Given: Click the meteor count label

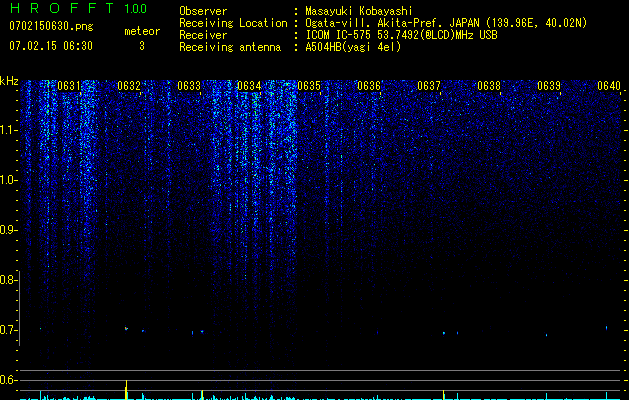Looking at the screenshot, I should 142,31.
